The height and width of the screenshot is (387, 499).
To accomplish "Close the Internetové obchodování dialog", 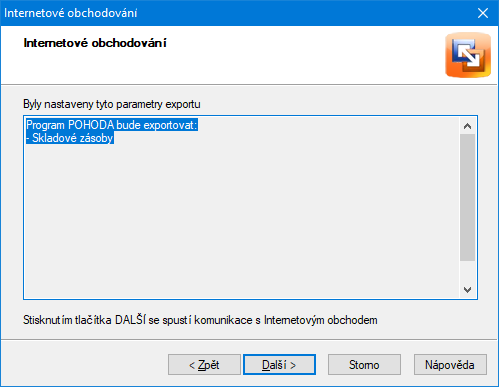I will [483, 13].
